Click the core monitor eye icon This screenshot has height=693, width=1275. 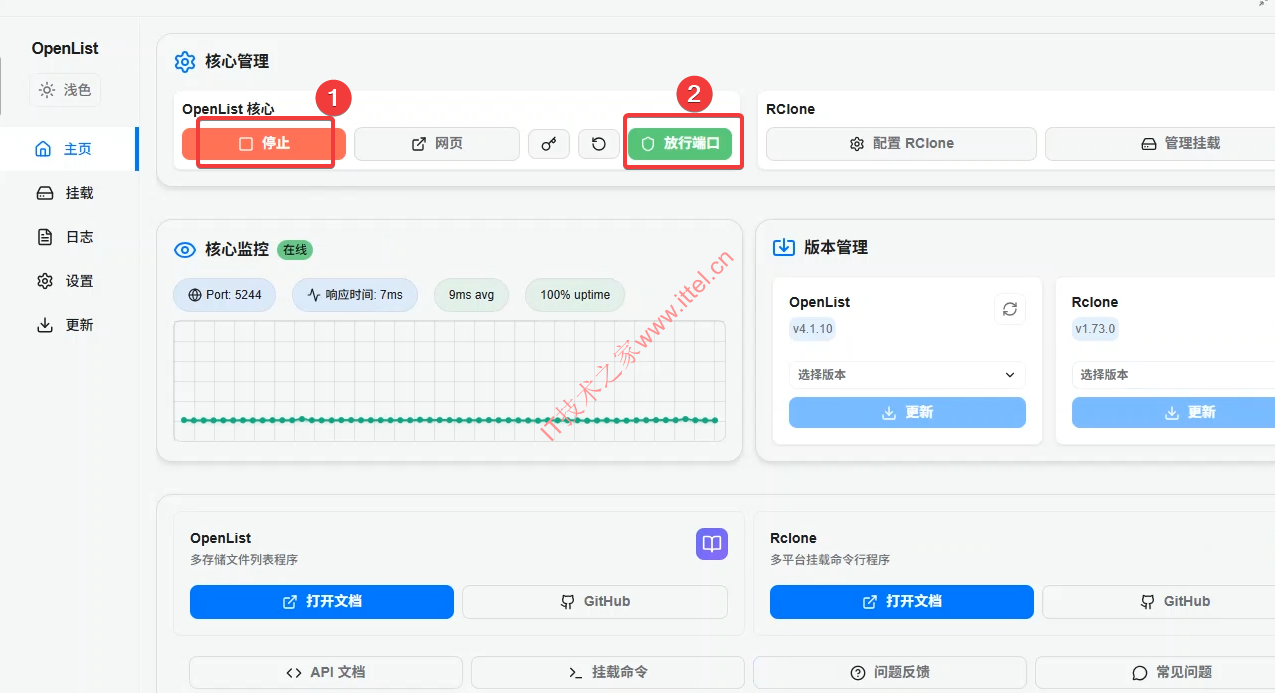point(185,250)
